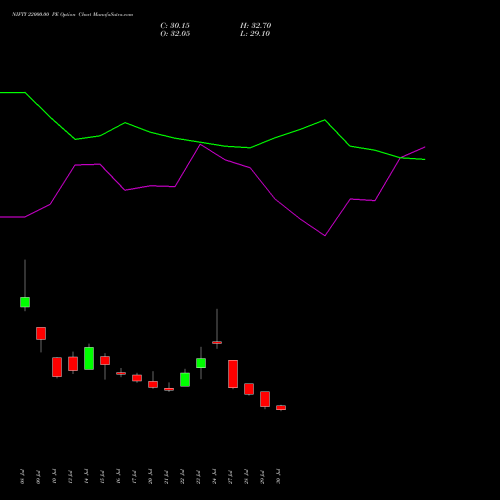
Task: Click the low value "L: 29.10"
Action: 255,34
